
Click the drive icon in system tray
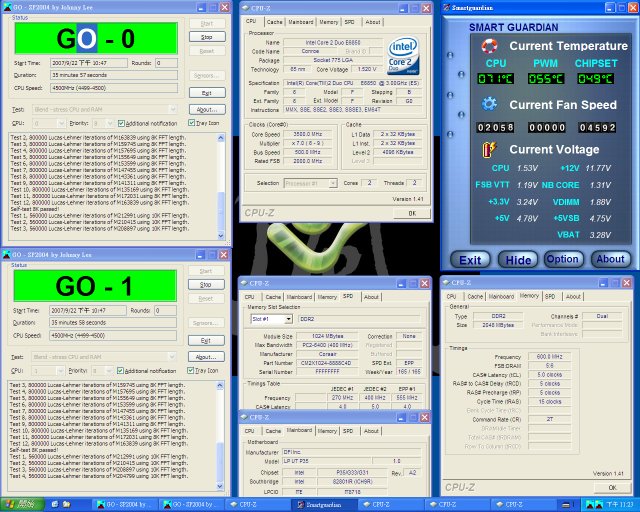click(566, 505)
